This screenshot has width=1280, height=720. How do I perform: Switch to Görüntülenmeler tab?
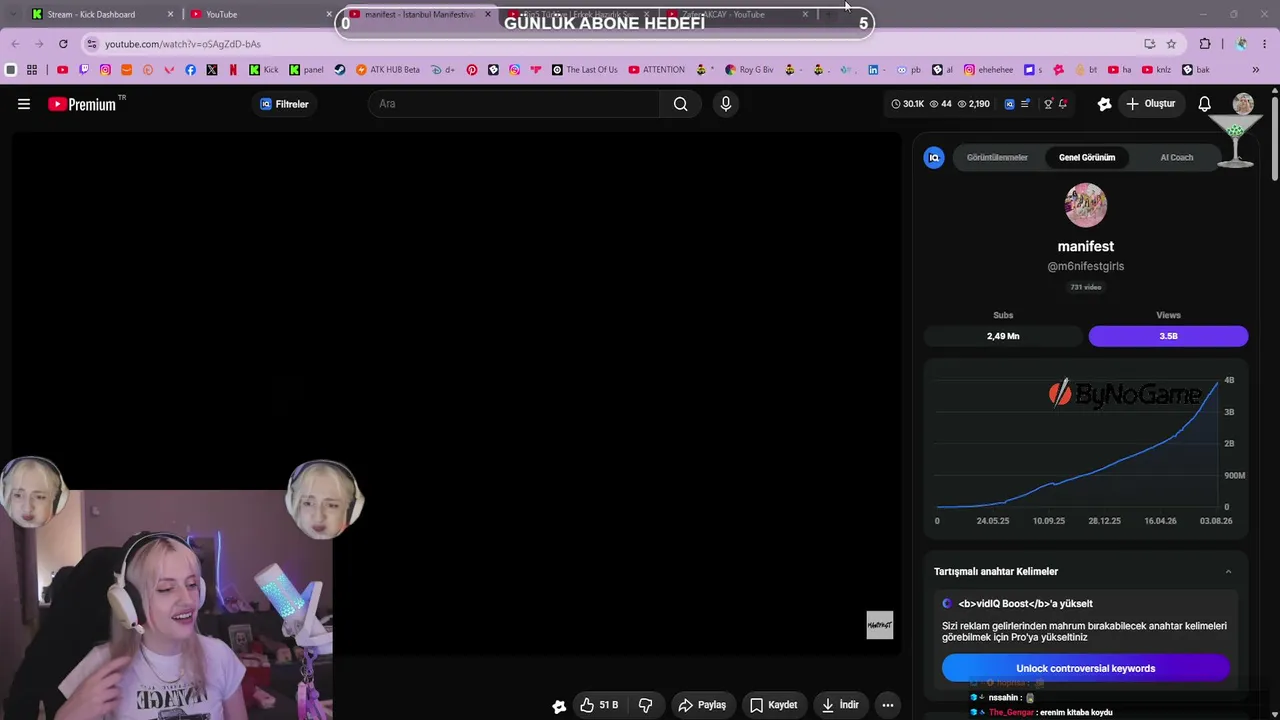click(x=997, y=158)
